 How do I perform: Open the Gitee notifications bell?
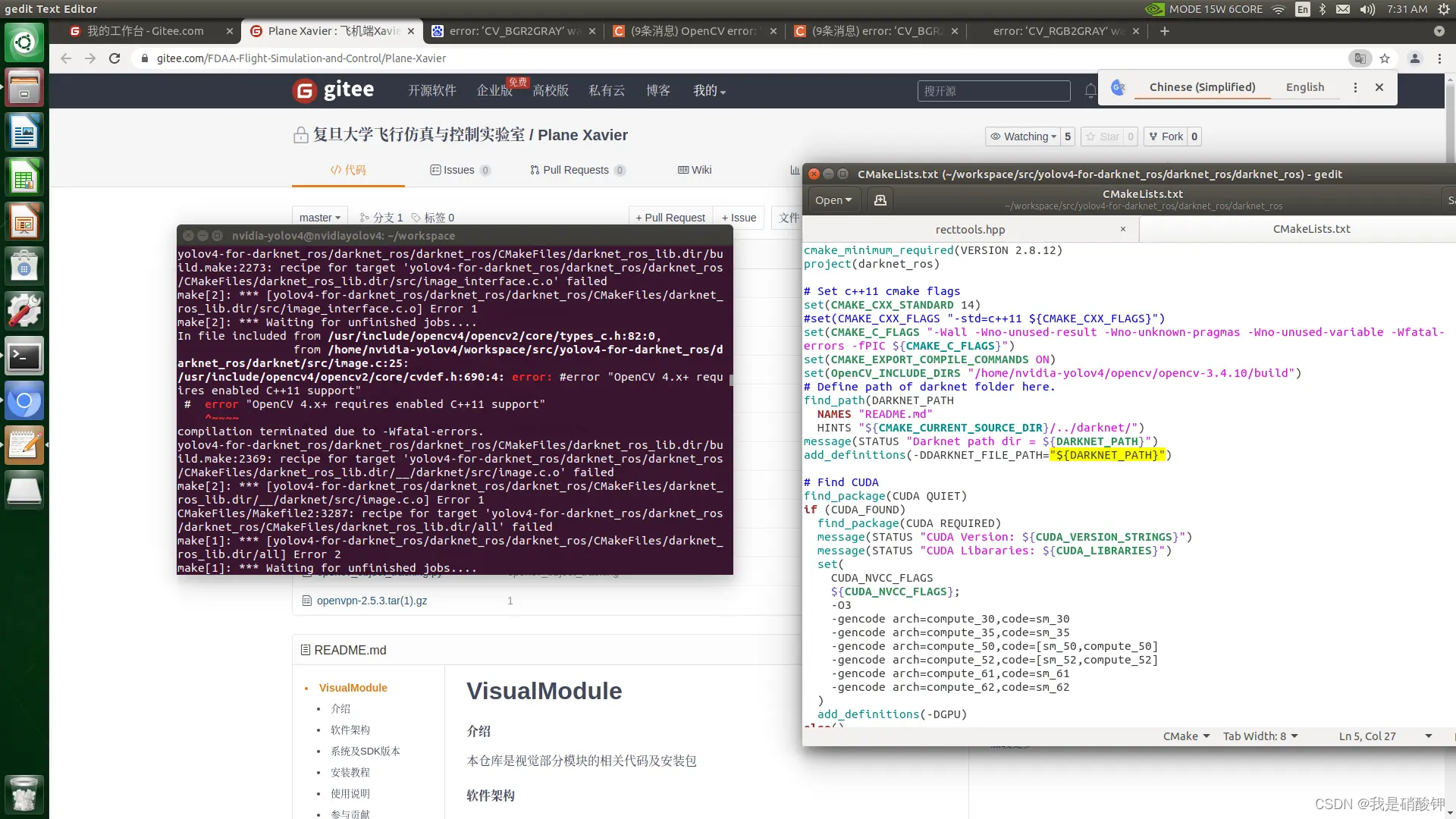click(x=1090, y=91)
